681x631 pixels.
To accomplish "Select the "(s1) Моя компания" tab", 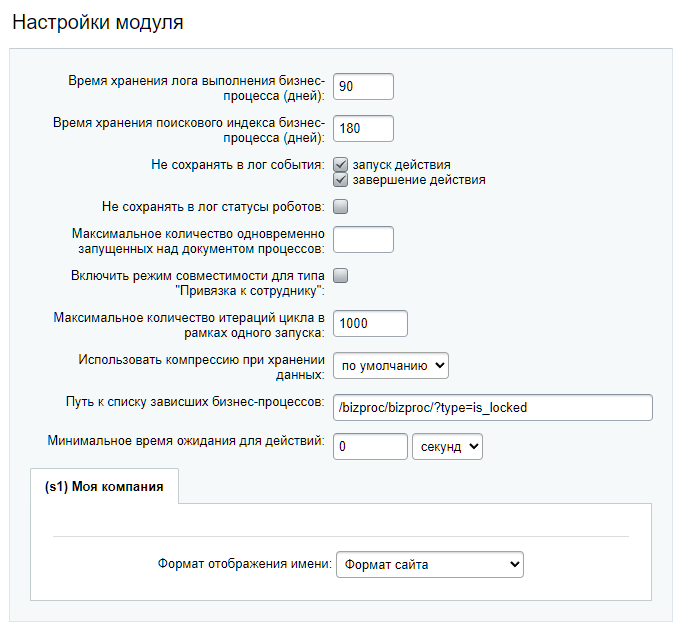I will 104,486.
